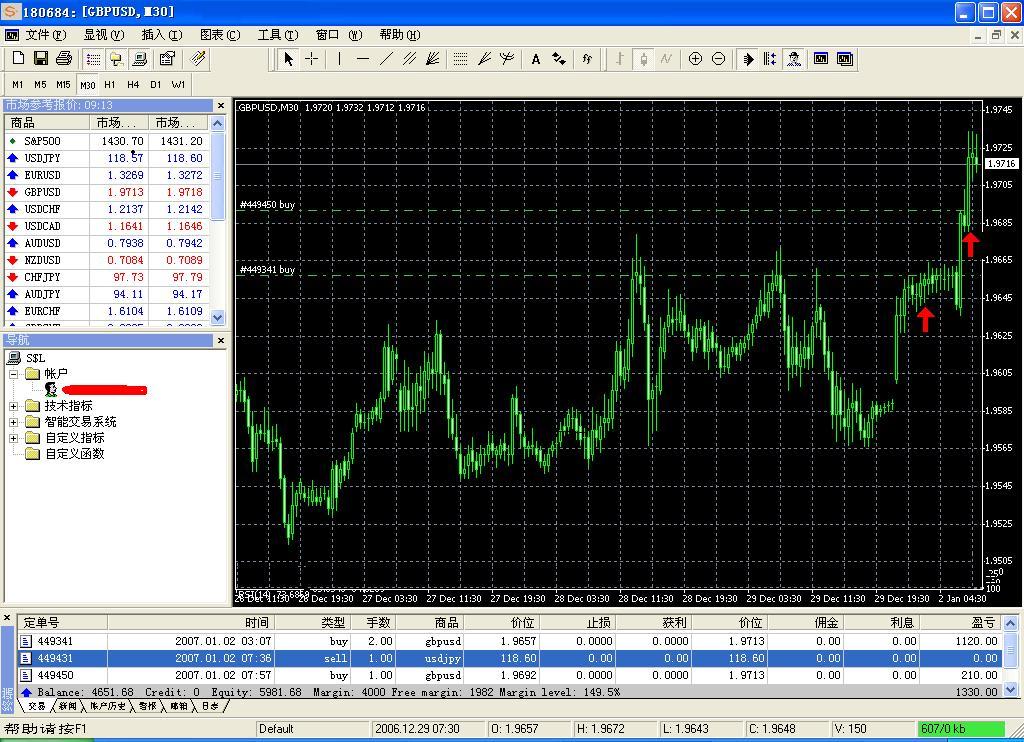
Task: Select the vertical line drawing tool
Action: 340,59
